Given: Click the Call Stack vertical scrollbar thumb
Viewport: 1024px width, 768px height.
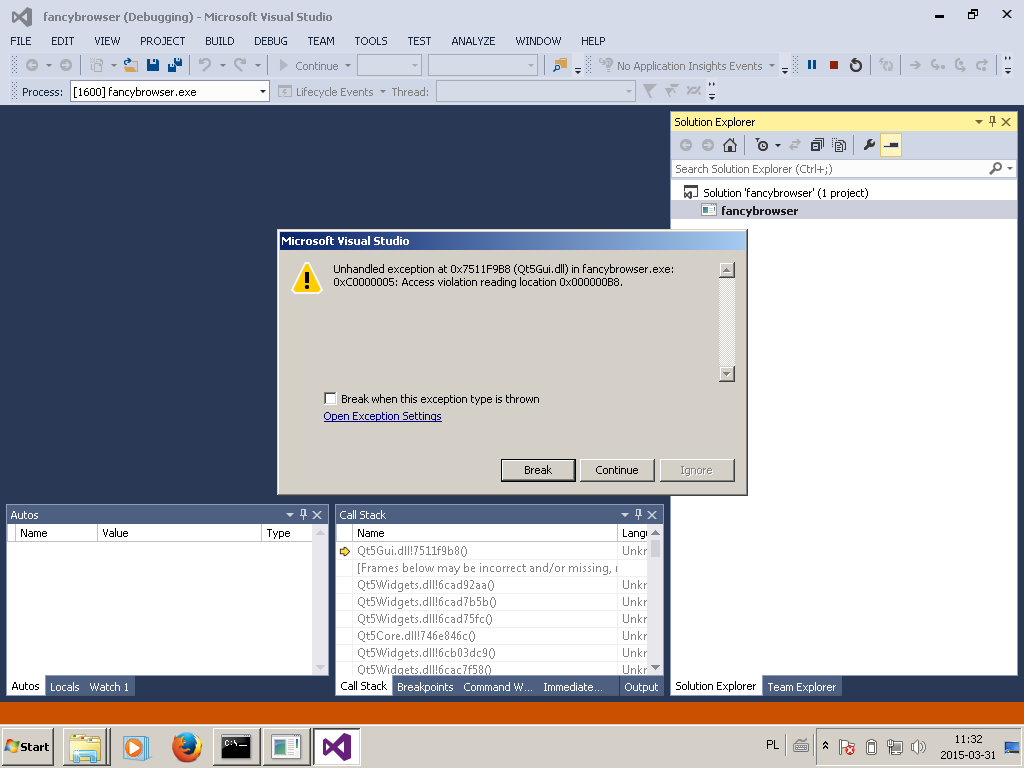Looking at the screenshot, I should [656, 549].
